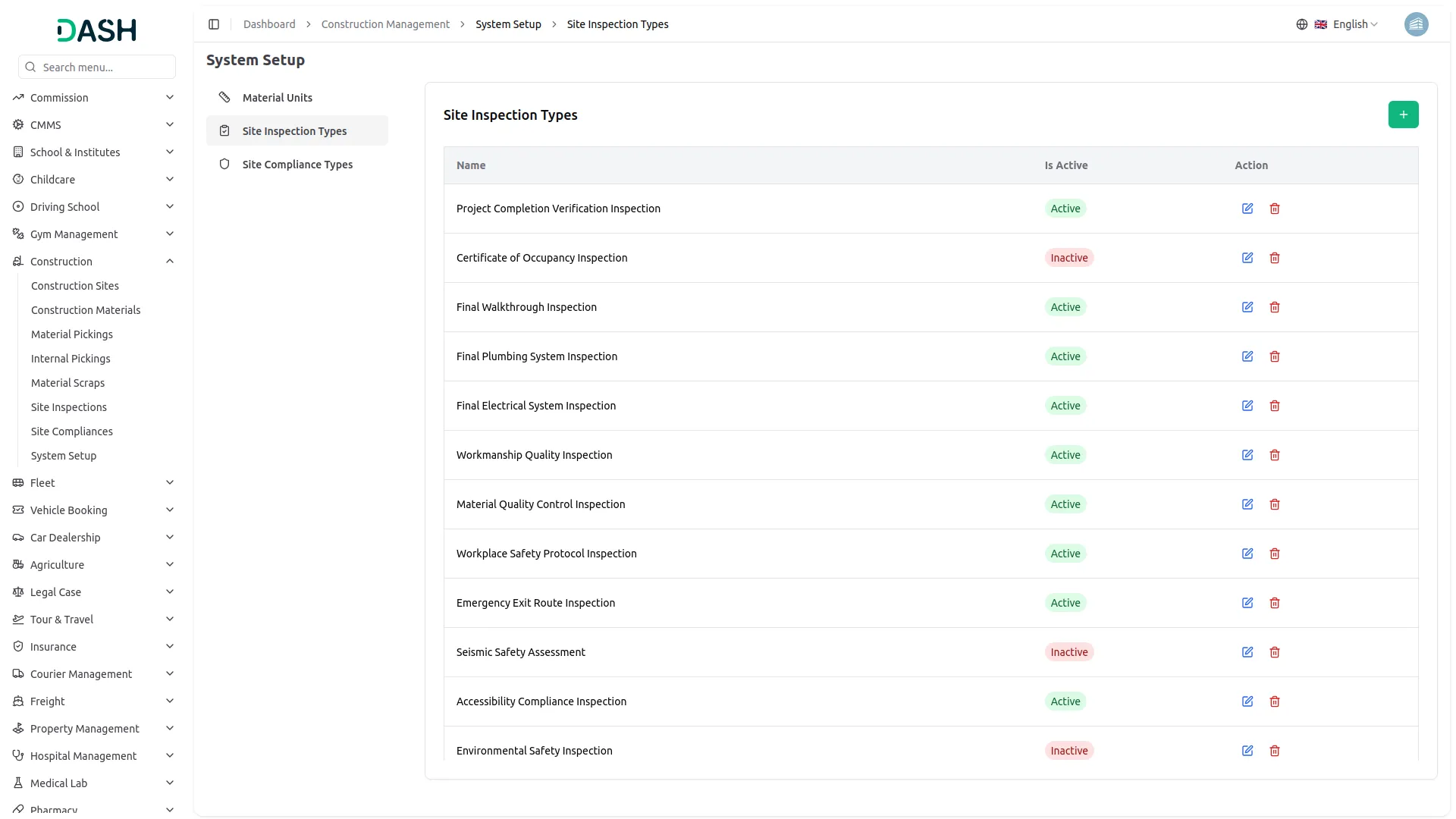Edit Project Completion Verification Inspection row
The image size is (1456, 819).
1247,209
